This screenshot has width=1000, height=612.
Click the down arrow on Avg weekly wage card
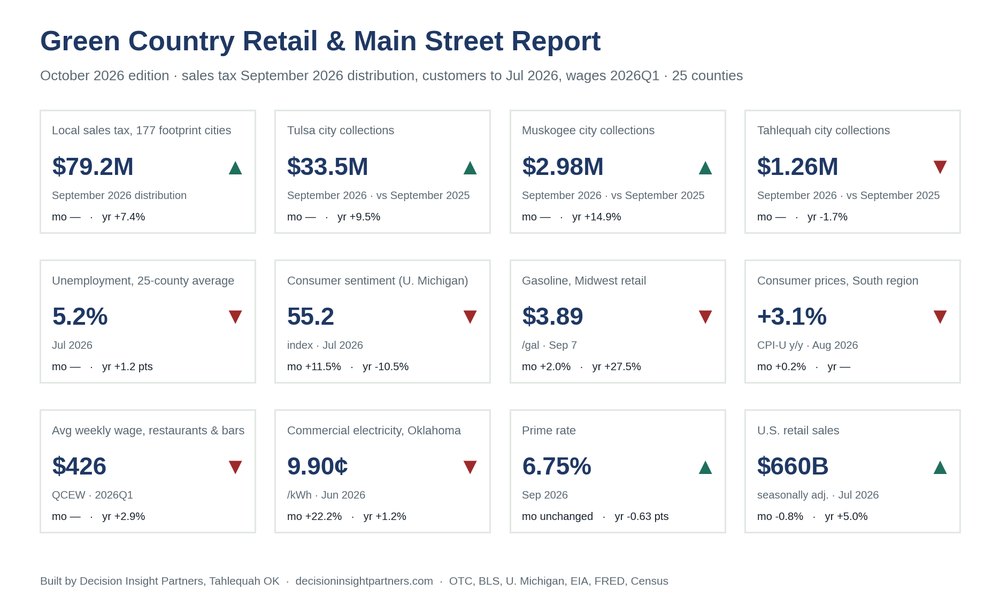pyautogui.click(x=235, y=467)
